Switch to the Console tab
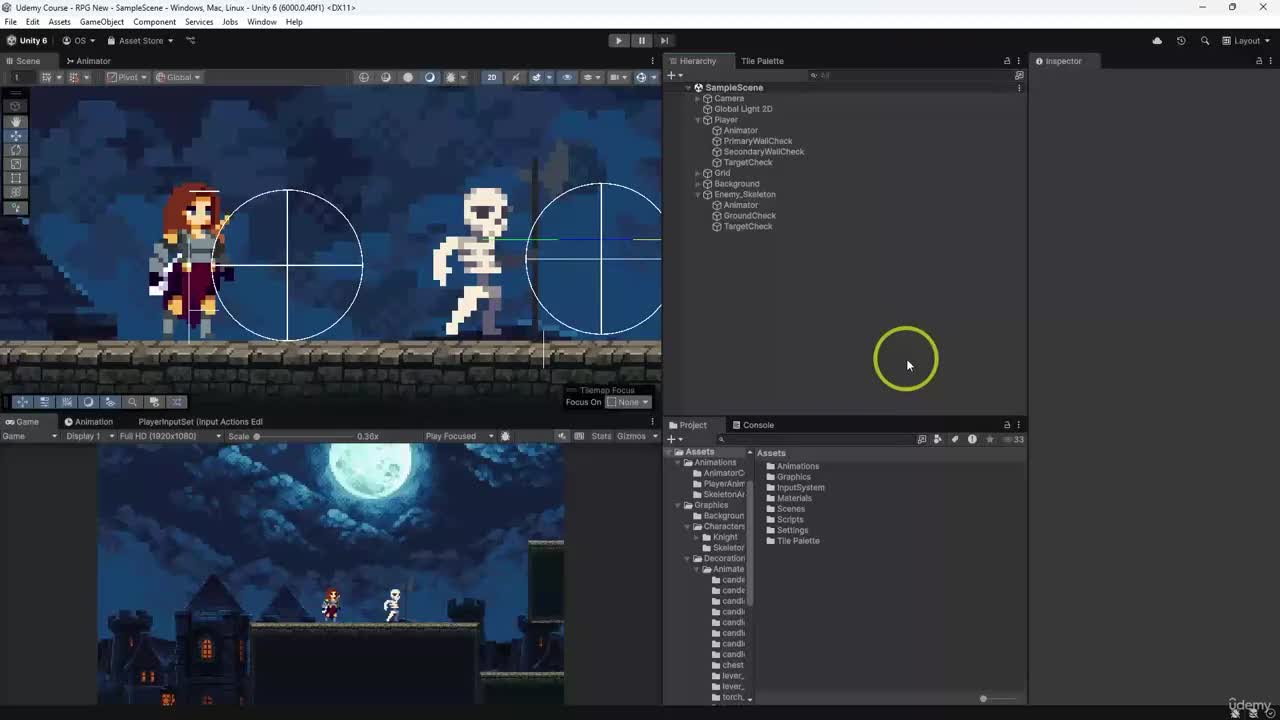The height and width of the screenshot is (720, 1280). (x=752, y=425)
